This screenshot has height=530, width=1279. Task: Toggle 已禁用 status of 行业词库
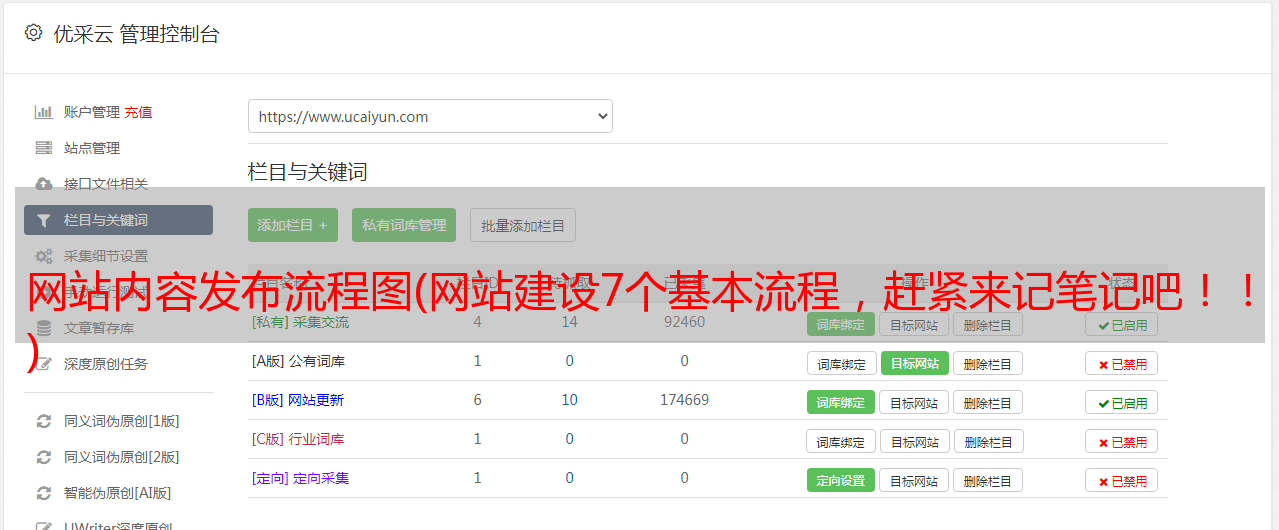tap(1121, 441)
